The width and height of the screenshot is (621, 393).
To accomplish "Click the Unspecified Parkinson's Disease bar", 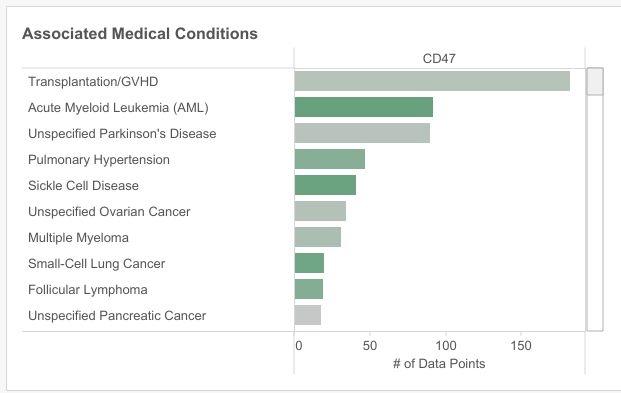I will click(x=362, y=133).
